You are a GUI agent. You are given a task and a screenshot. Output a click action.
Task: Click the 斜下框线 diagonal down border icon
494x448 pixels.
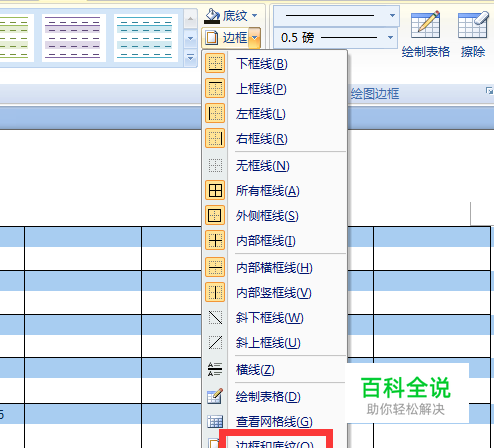[215, 317]
